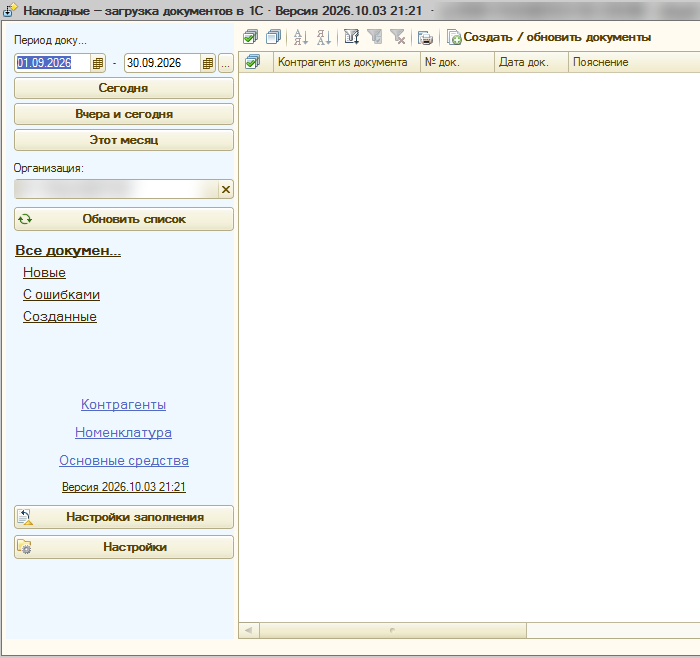Sort list descending Я-А
Viewport: 700px width, 658px height.
(324, 37)
